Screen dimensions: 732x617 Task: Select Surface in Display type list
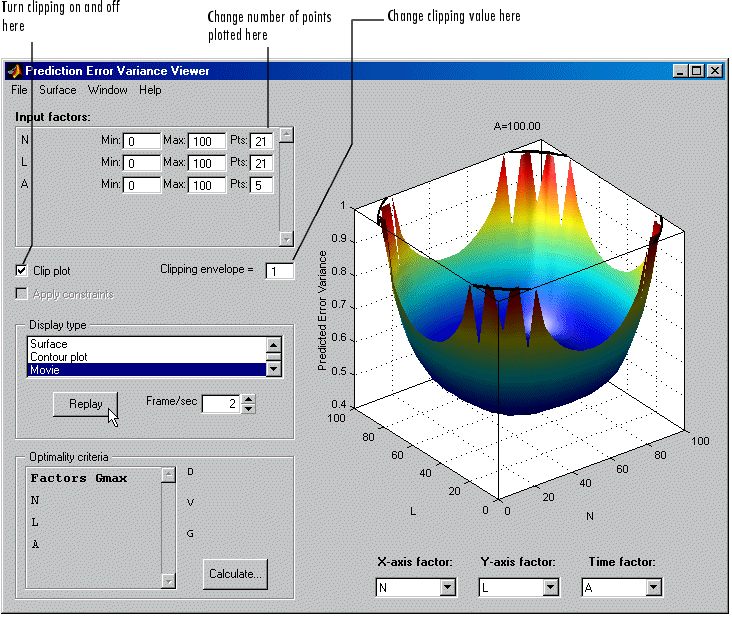[x=146, y=344]
